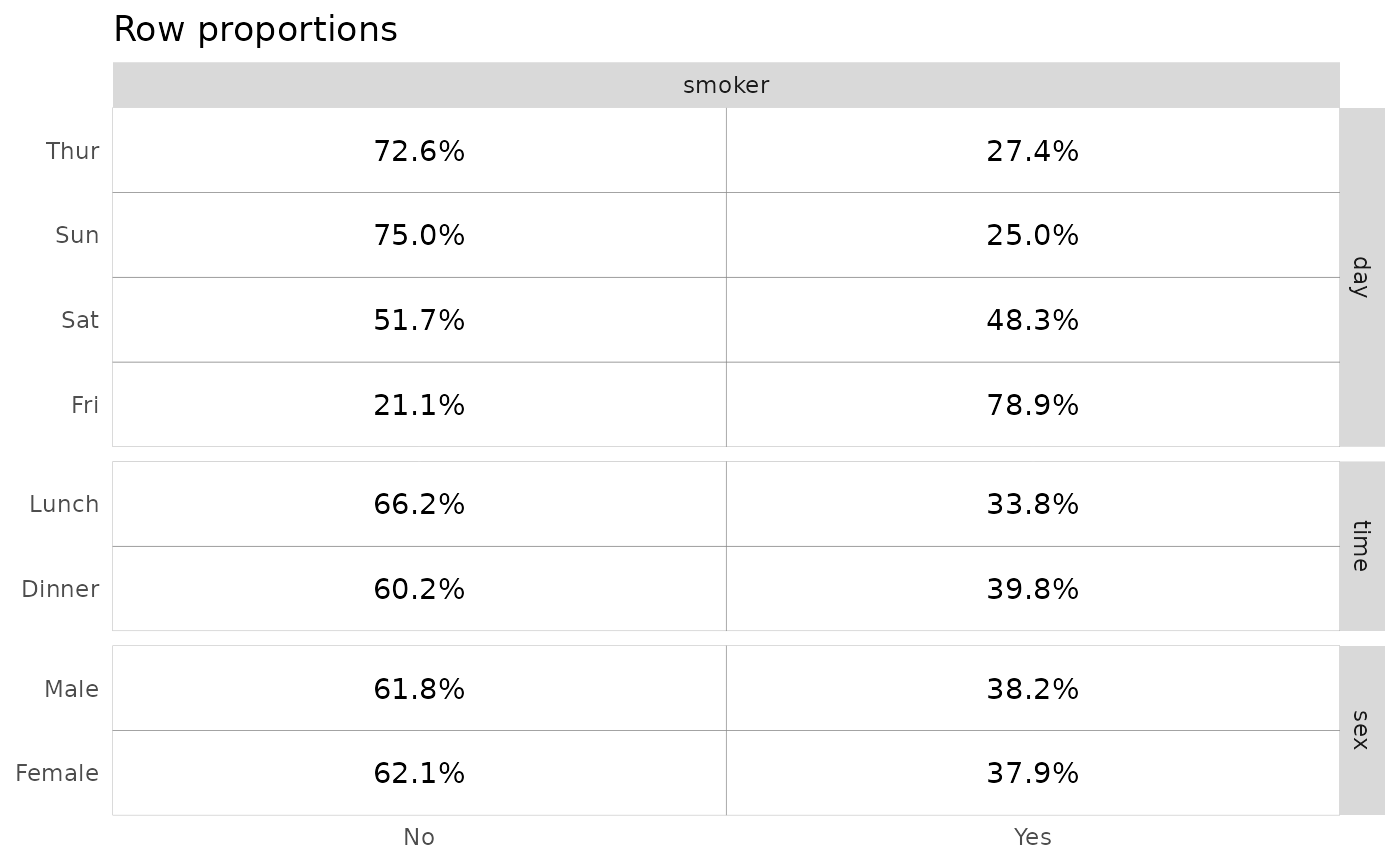Image resolution: width=1400 pixels, height=865 pixels.
Task: Click the Thur Yes cell showing 27.4%
Action: tap(1032, 151)
